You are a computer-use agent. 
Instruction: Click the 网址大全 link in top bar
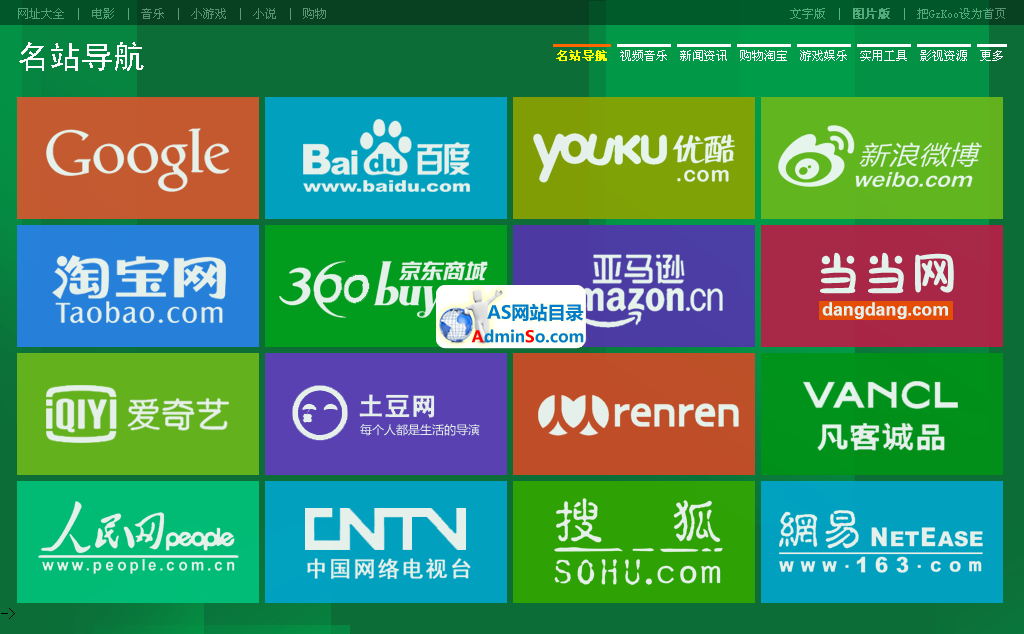click(x=40, y=14)
